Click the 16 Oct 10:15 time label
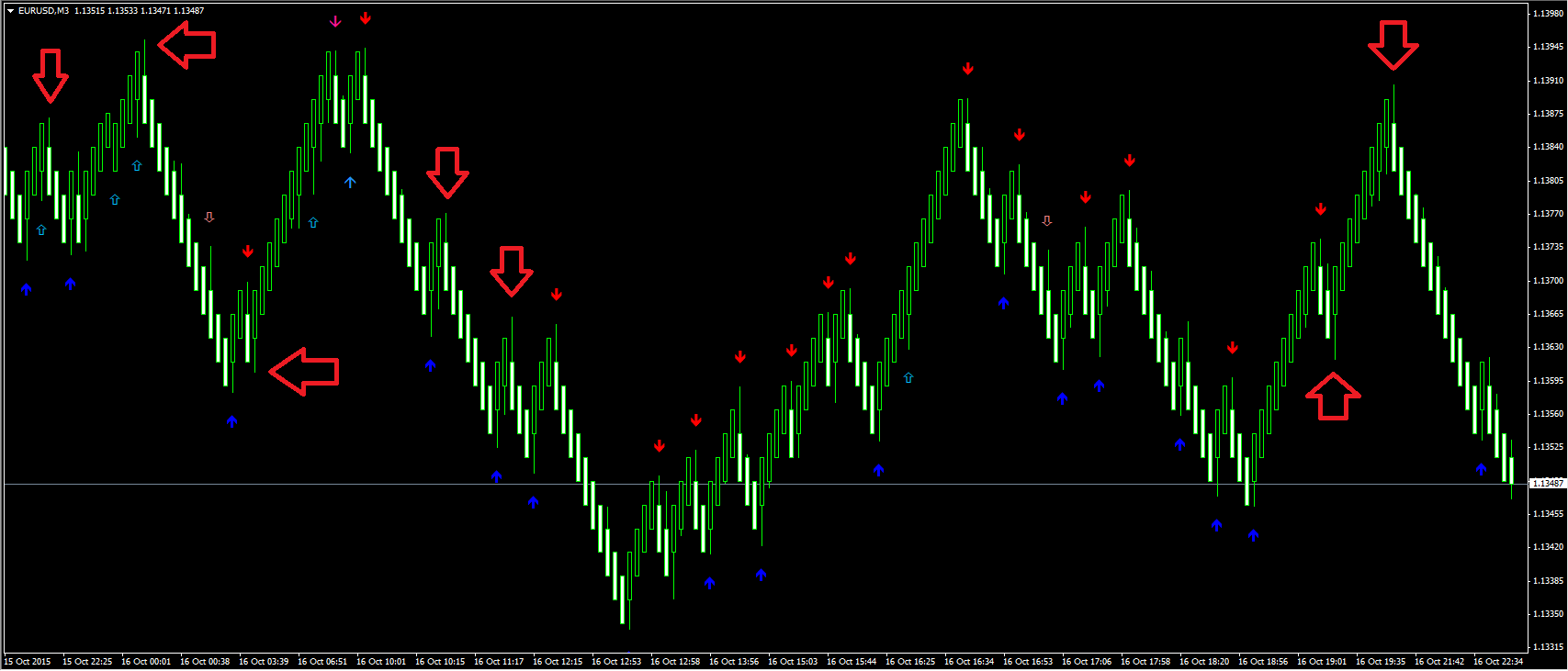The height and width of the screenshot is (671, 1568). point(440,662)
